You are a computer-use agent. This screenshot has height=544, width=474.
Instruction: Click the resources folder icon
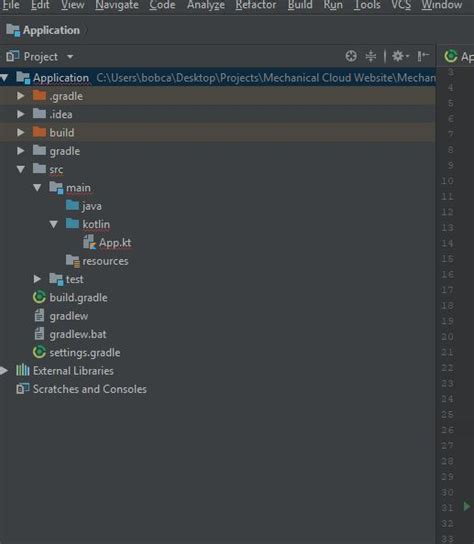pyautogui.click(x=73, y=261)
